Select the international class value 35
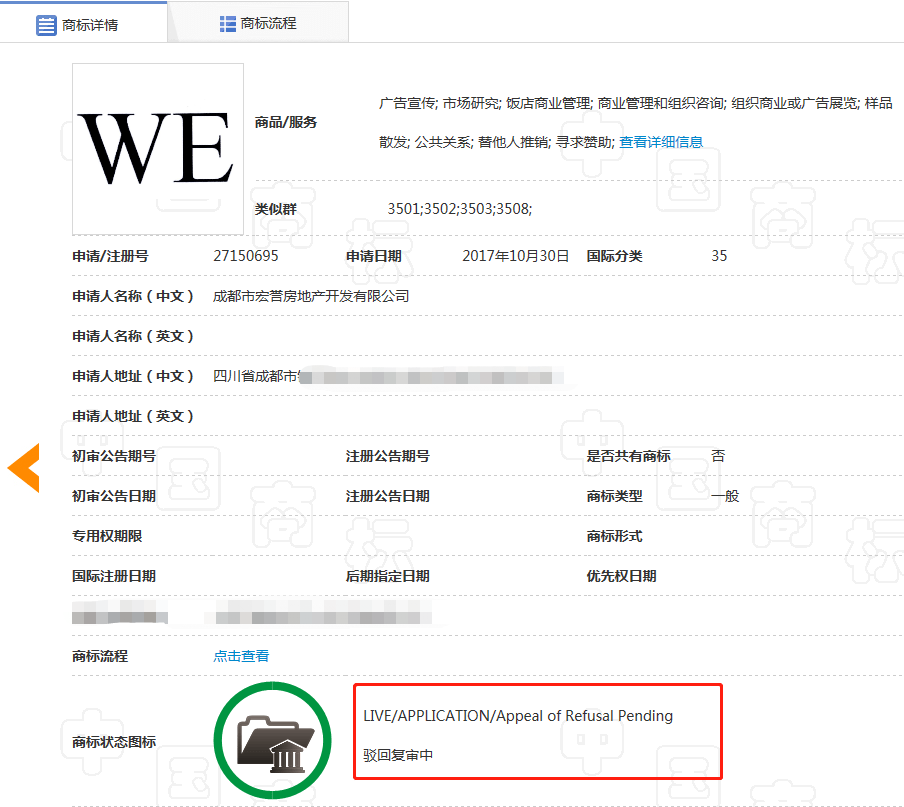The width and height of the screenshot is (904, 807). 719,256
